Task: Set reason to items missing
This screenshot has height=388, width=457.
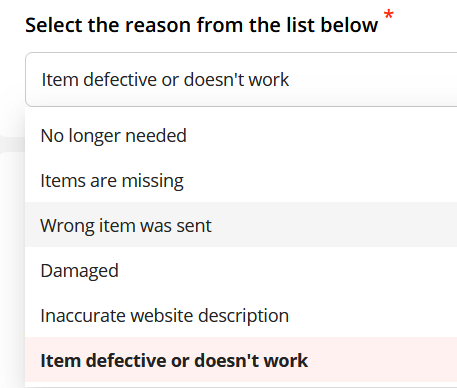Action: (241, 181)
